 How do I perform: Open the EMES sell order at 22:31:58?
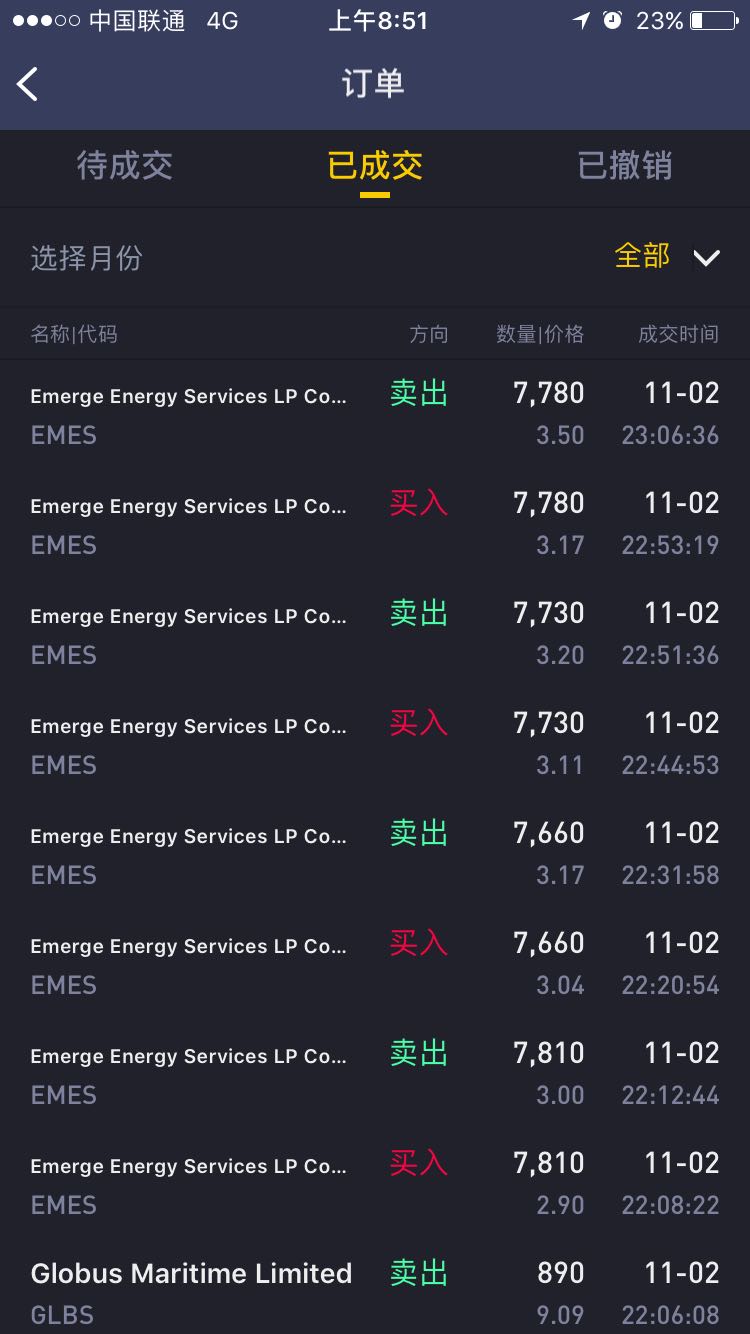[375, 854]
